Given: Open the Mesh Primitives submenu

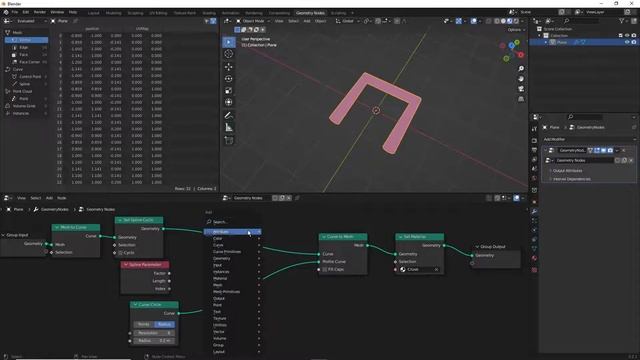Looking at the screenshot, I should point(233,292).
